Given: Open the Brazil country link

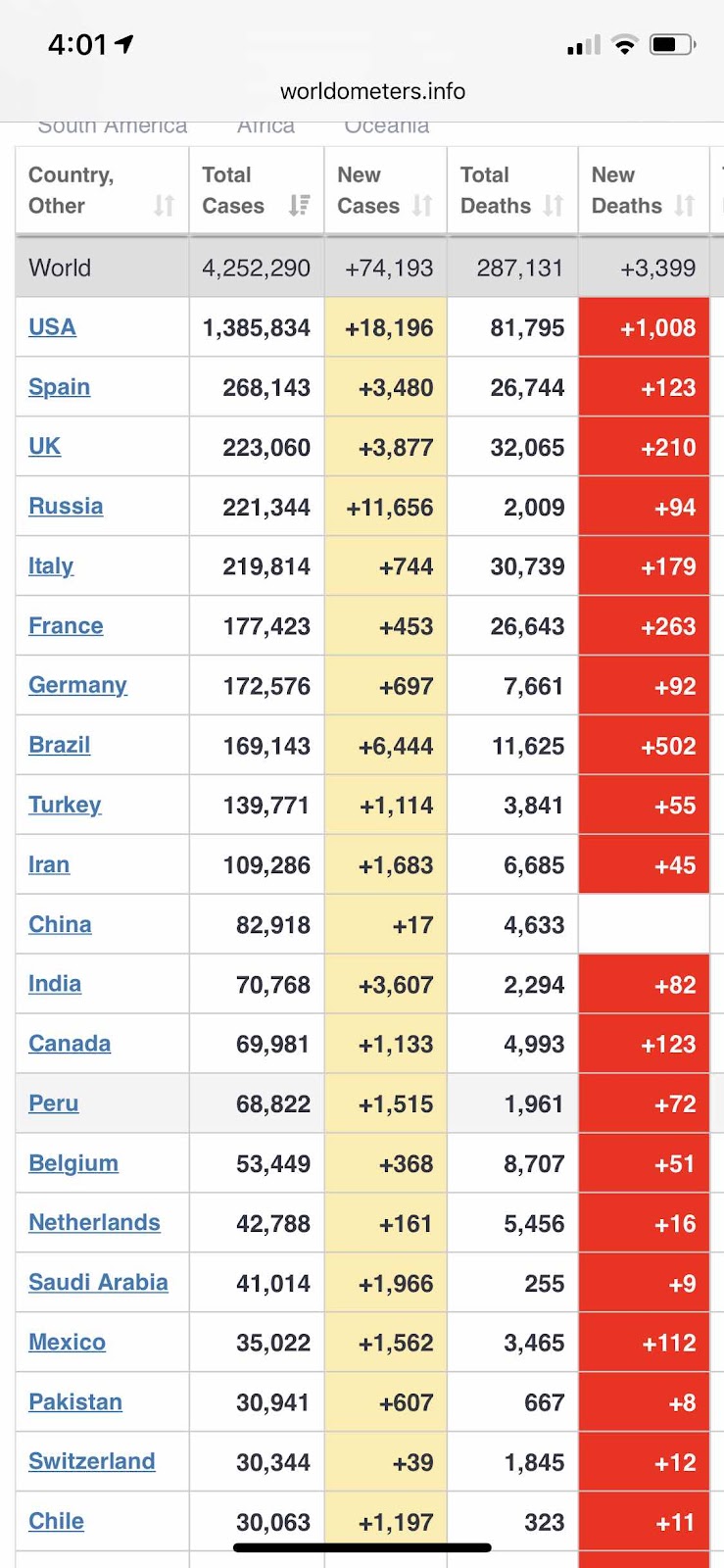Looking at the screenshot, I should (60, 745).
